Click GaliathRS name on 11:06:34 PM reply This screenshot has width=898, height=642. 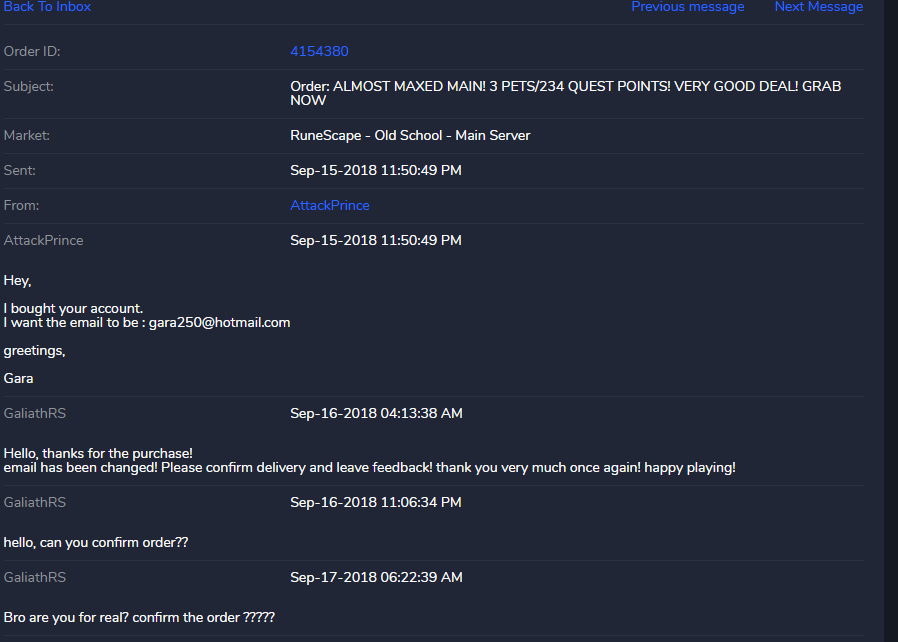pyautogui.click(x=35, y=502)
